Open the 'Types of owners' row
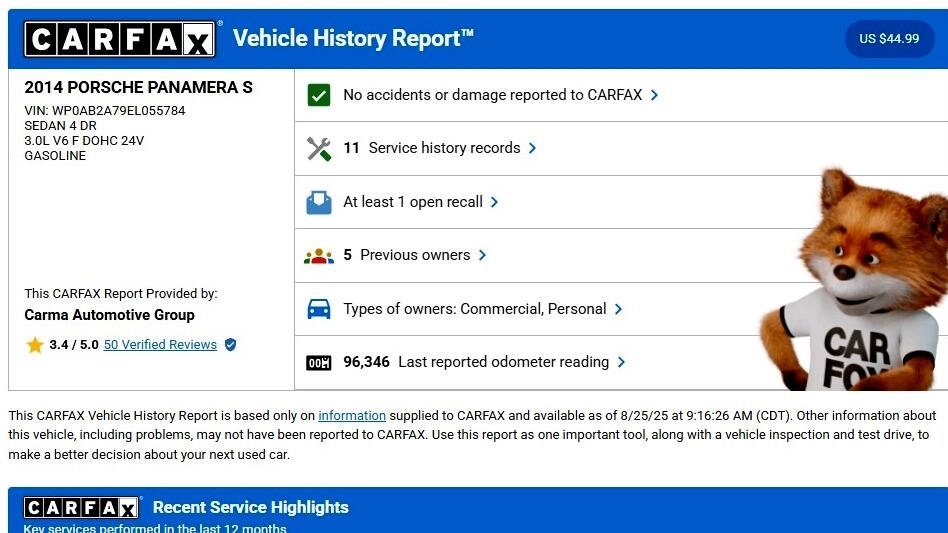948x533 pixels. 474,309
